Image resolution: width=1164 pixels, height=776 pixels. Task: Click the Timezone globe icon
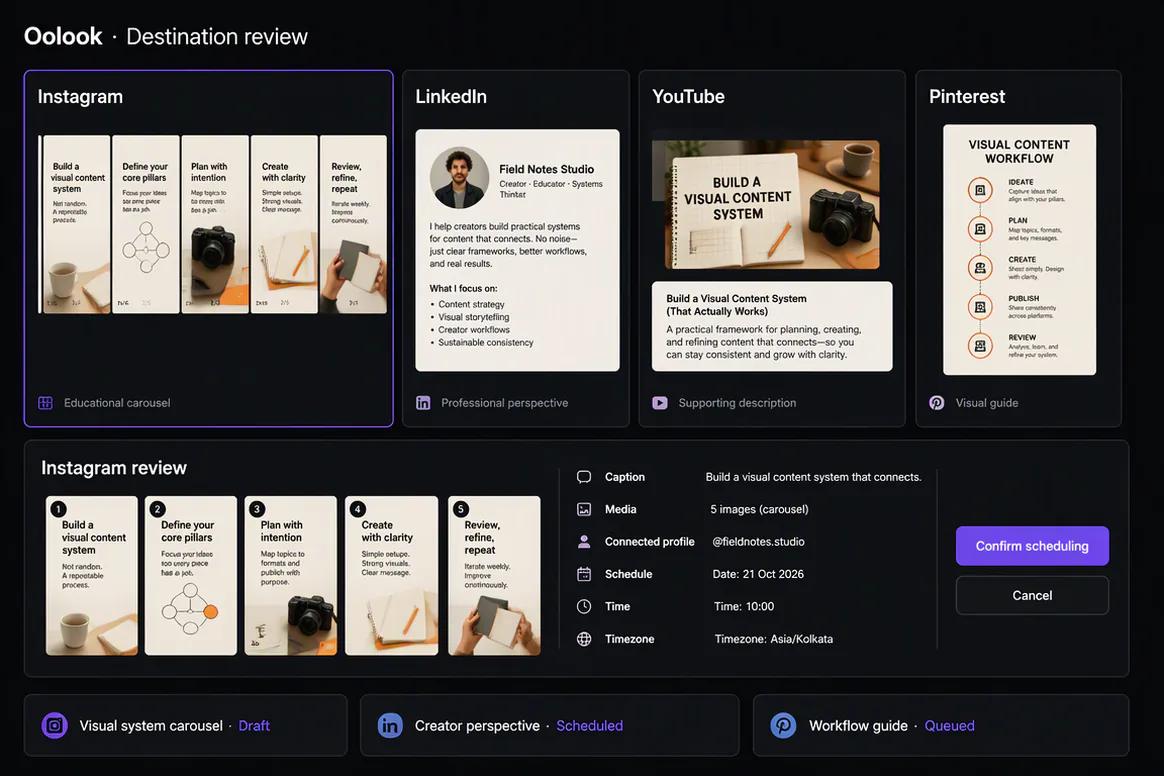[x=584, y=639]
